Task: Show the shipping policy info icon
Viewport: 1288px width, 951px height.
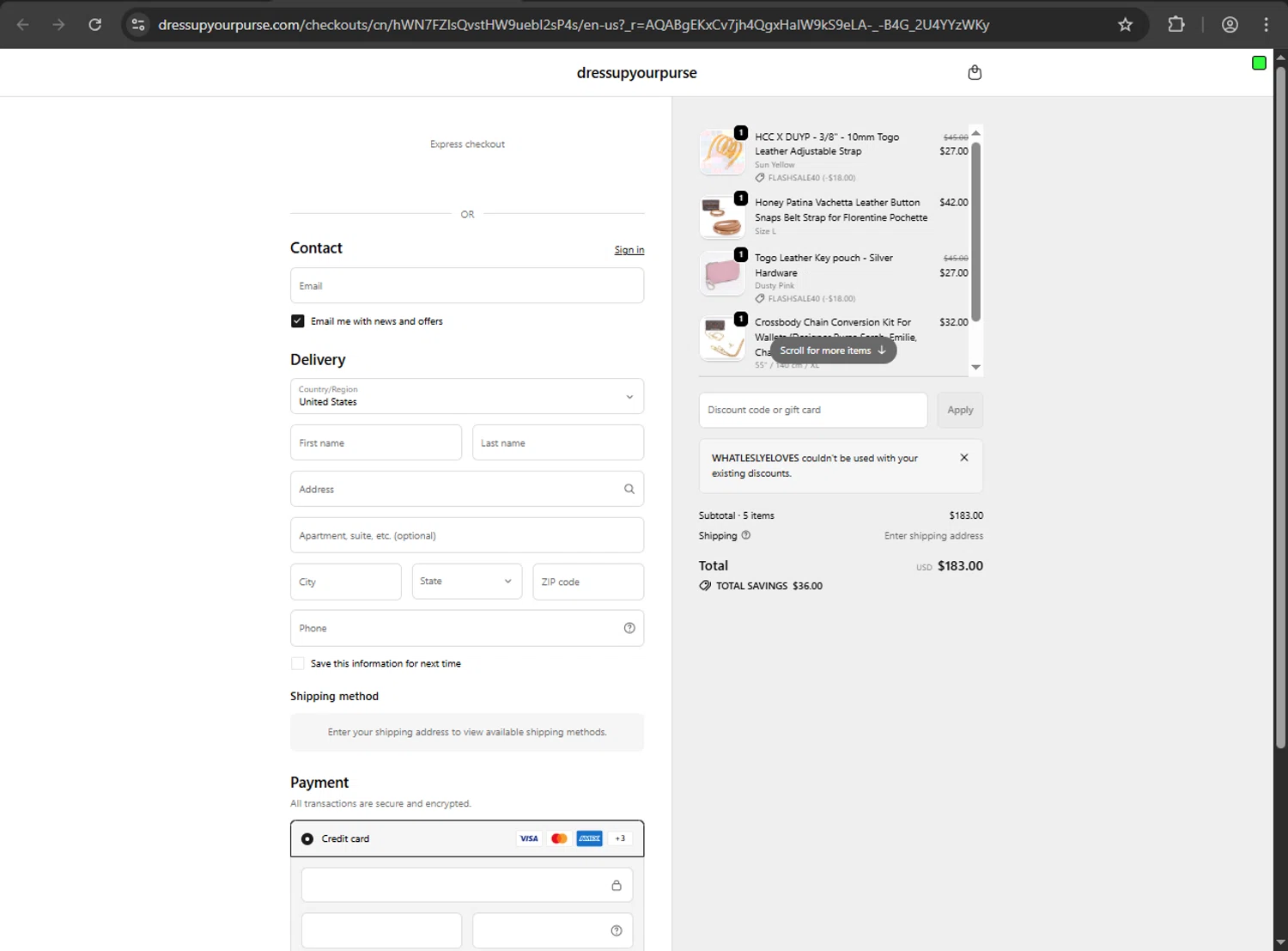Action: point(745,535)
